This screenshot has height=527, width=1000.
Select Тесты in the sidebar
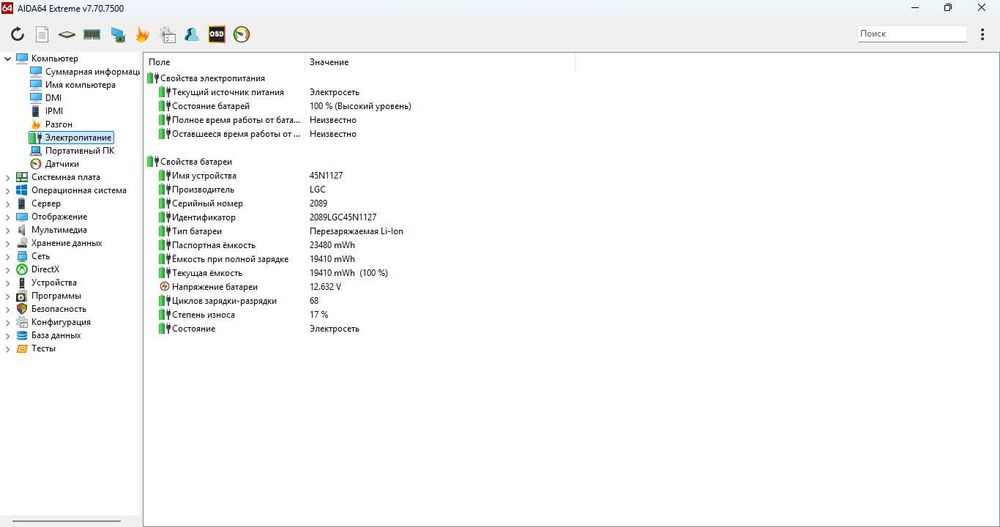[43, 348]
